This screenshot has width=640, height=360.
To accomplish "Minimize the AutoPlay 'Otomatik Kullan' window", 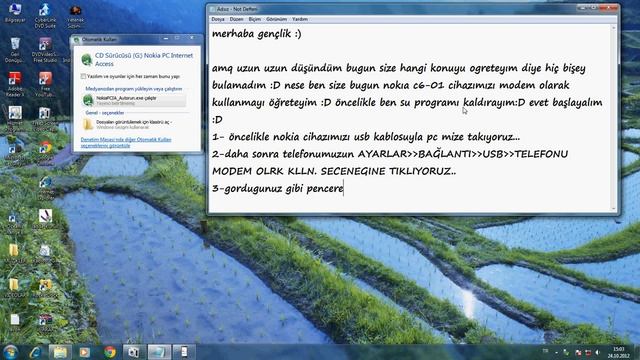I will pos(166,38).
